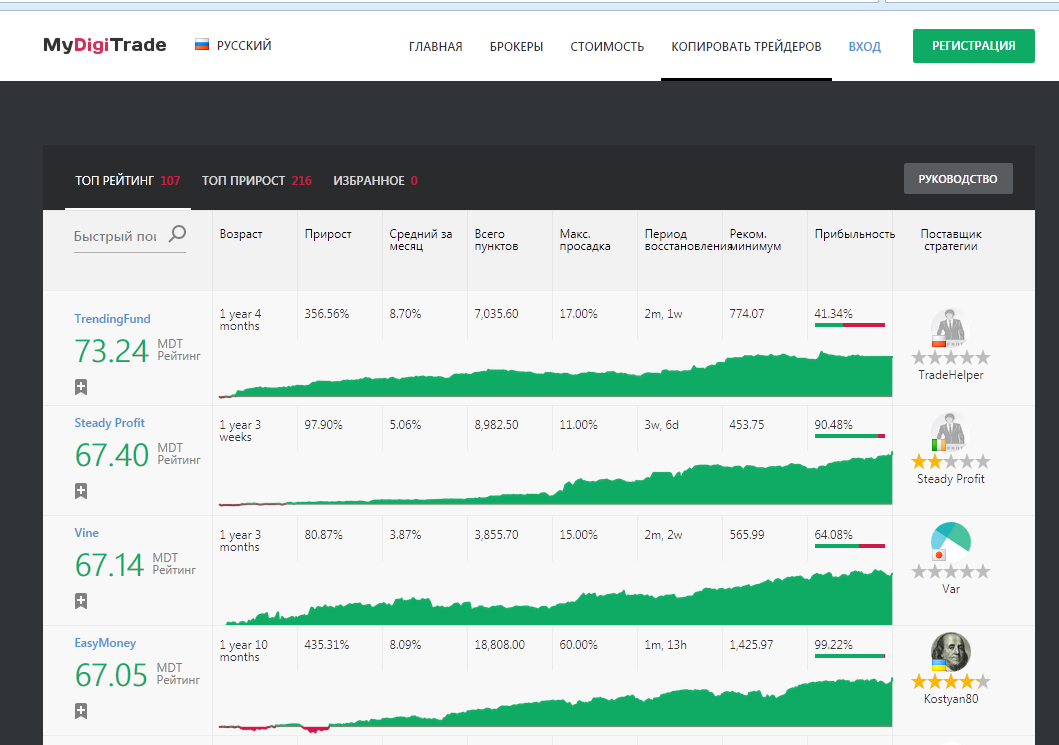Go to ГЛАВНАЯ page
The height and width of the screenshot is (745, 1059).
click(436, 47)
